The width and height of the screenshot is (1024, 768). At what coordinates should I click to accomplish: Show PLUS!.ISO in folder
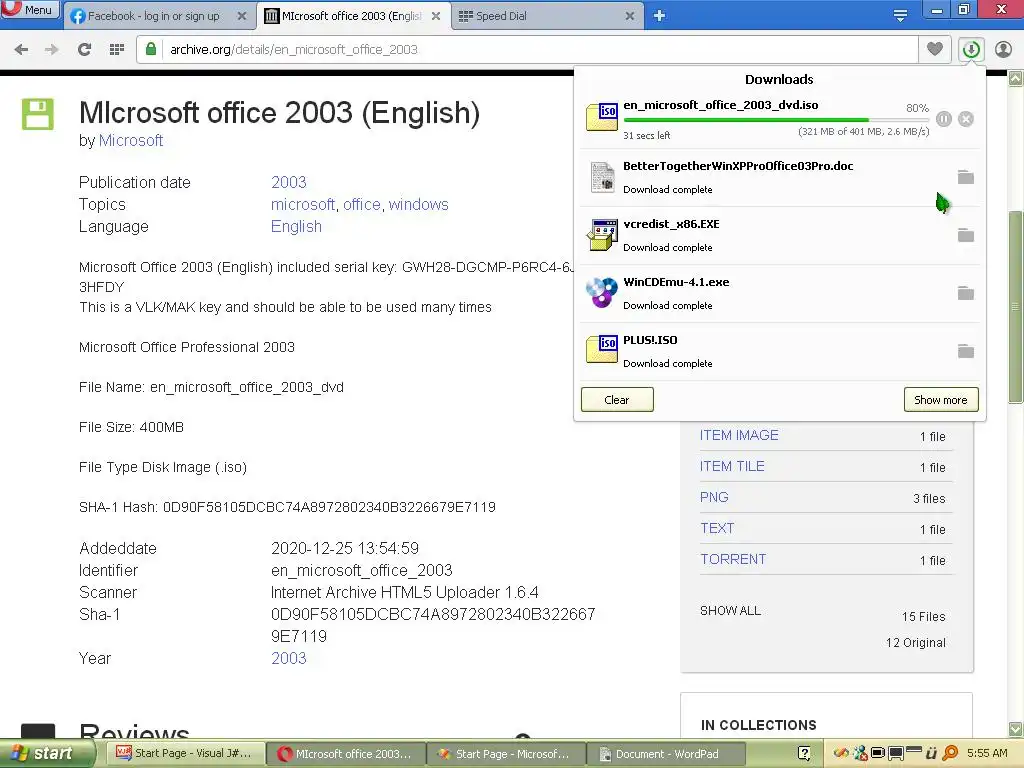[966, 351]
